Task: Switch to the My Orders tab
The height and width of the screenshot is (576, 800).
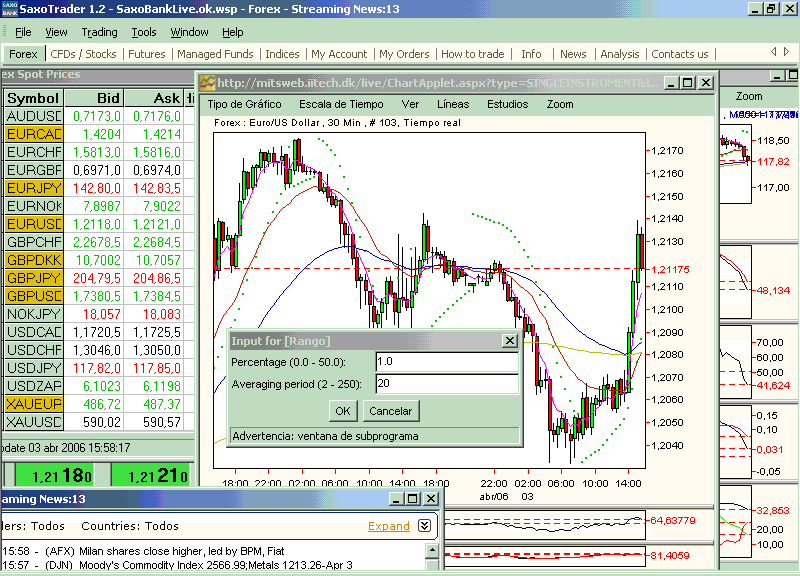Action: pos(404,54)
